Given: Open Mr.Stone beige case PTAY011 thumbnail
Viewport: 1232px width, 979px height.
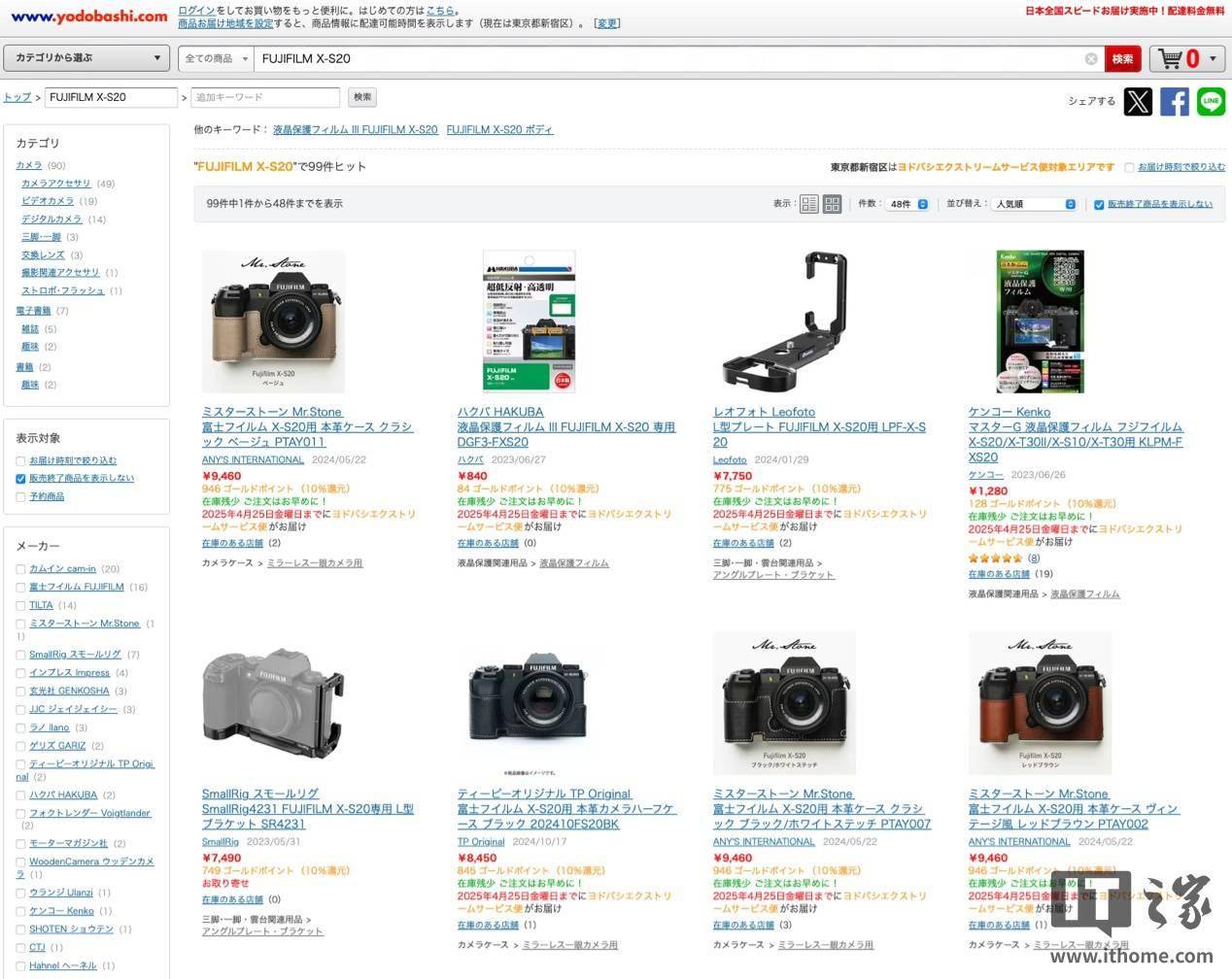Looking at the screenshot, I should pos(273,321).
